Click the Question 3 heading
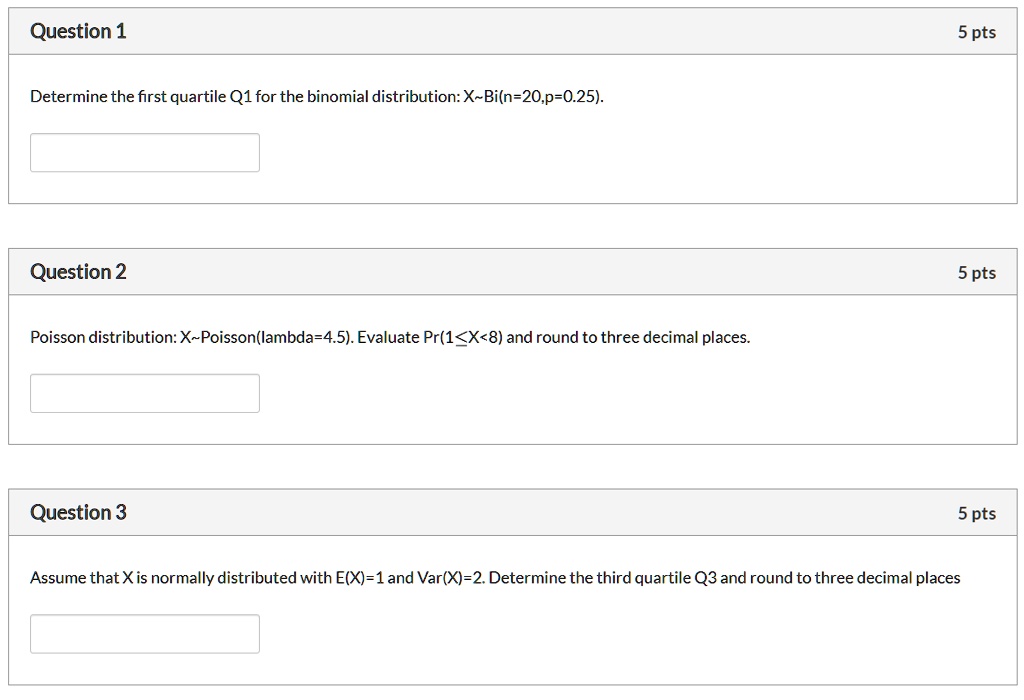The height and width of the screenshot is (700, 1024). (78, 513)
